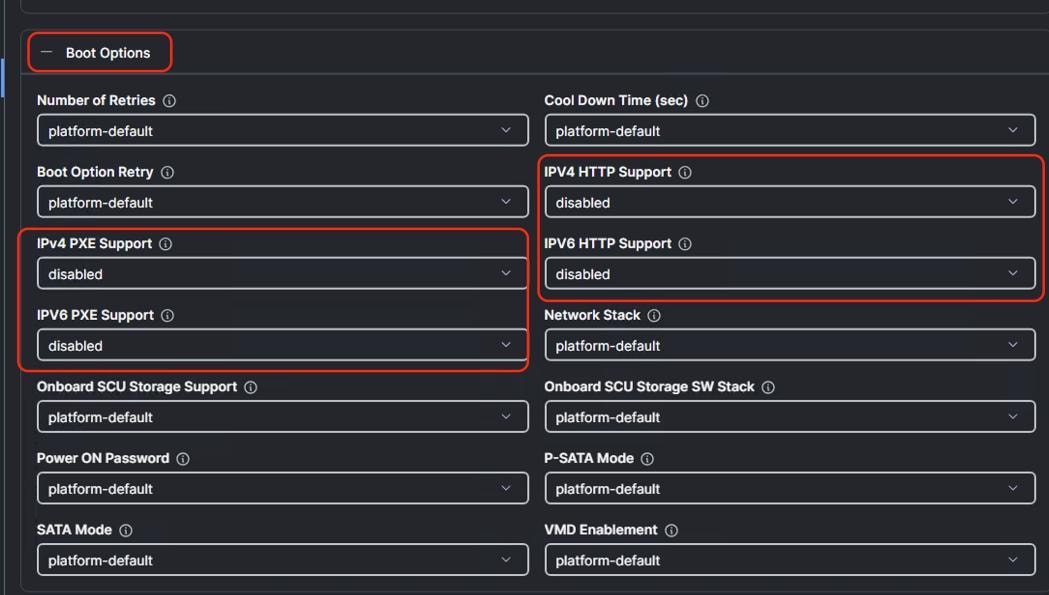The height and width of the screenshot is (595, 1049).
Task: Click info icon next to Boot Option Retry
Action: tap(167, 172)
